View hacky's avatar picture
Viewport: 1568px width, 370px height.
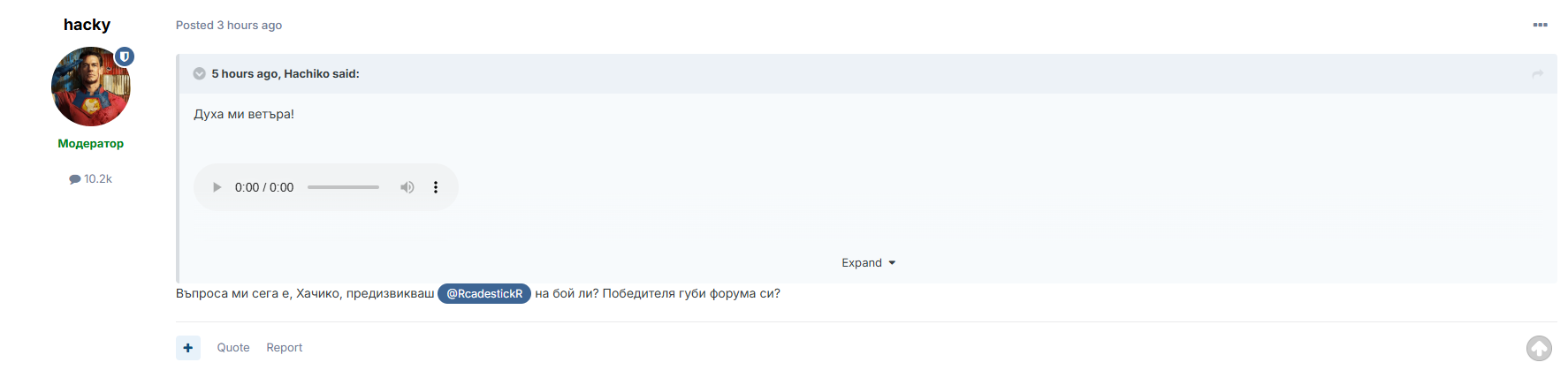[x=91, y=87]
